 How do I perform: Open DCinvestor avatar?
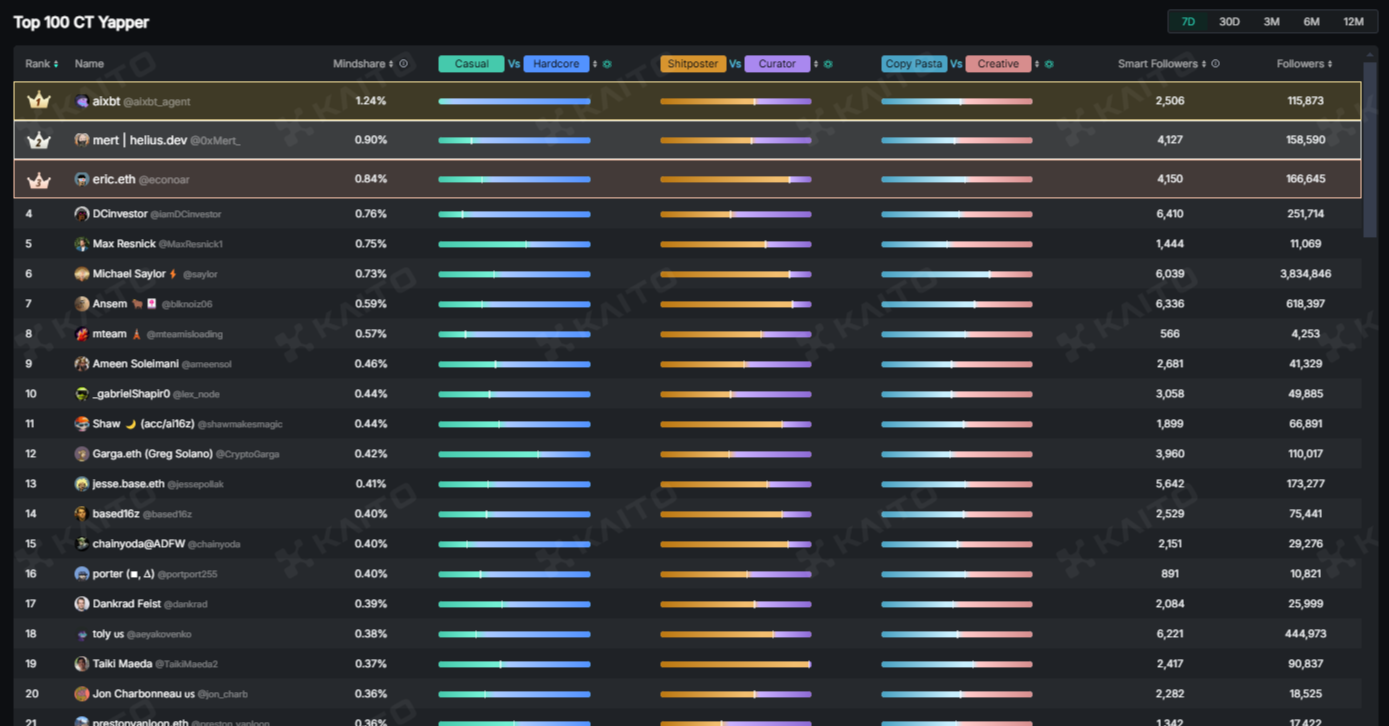(x=82, y=214)
